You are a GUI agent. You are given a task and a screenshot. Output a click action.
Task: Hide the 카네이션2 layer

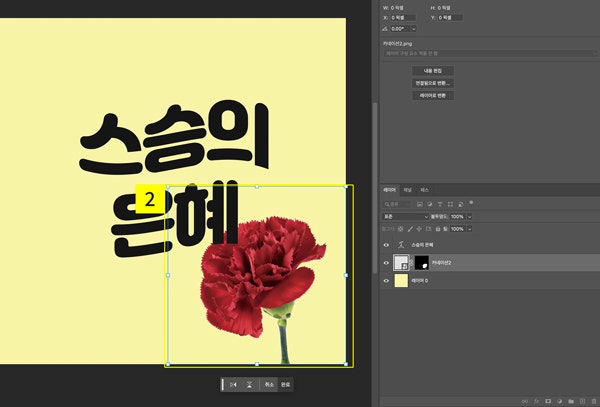point(386,263)
